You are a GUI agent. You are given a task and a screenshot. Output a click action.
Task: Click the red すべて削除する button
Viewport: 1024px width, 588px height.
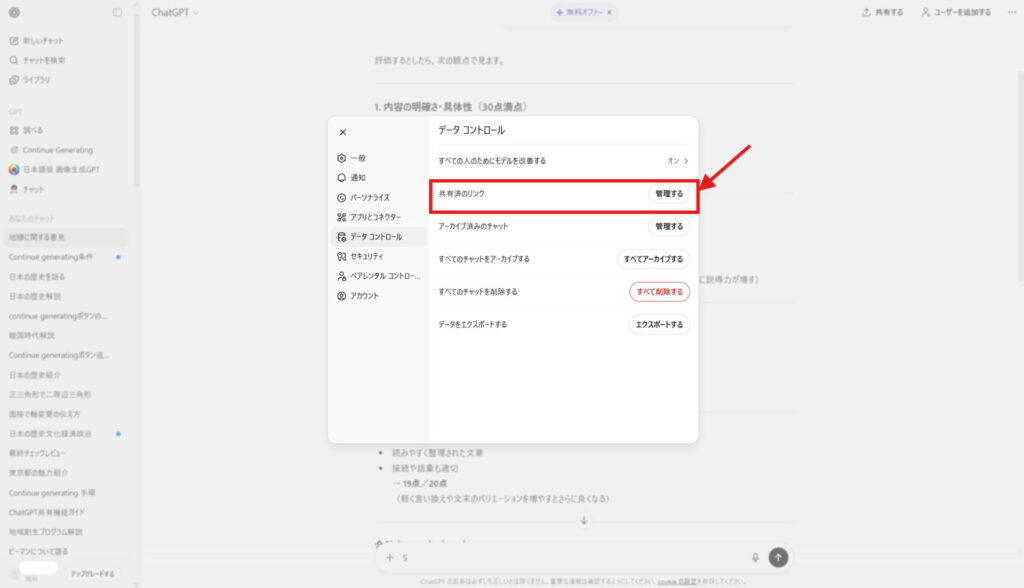(659, 292)
